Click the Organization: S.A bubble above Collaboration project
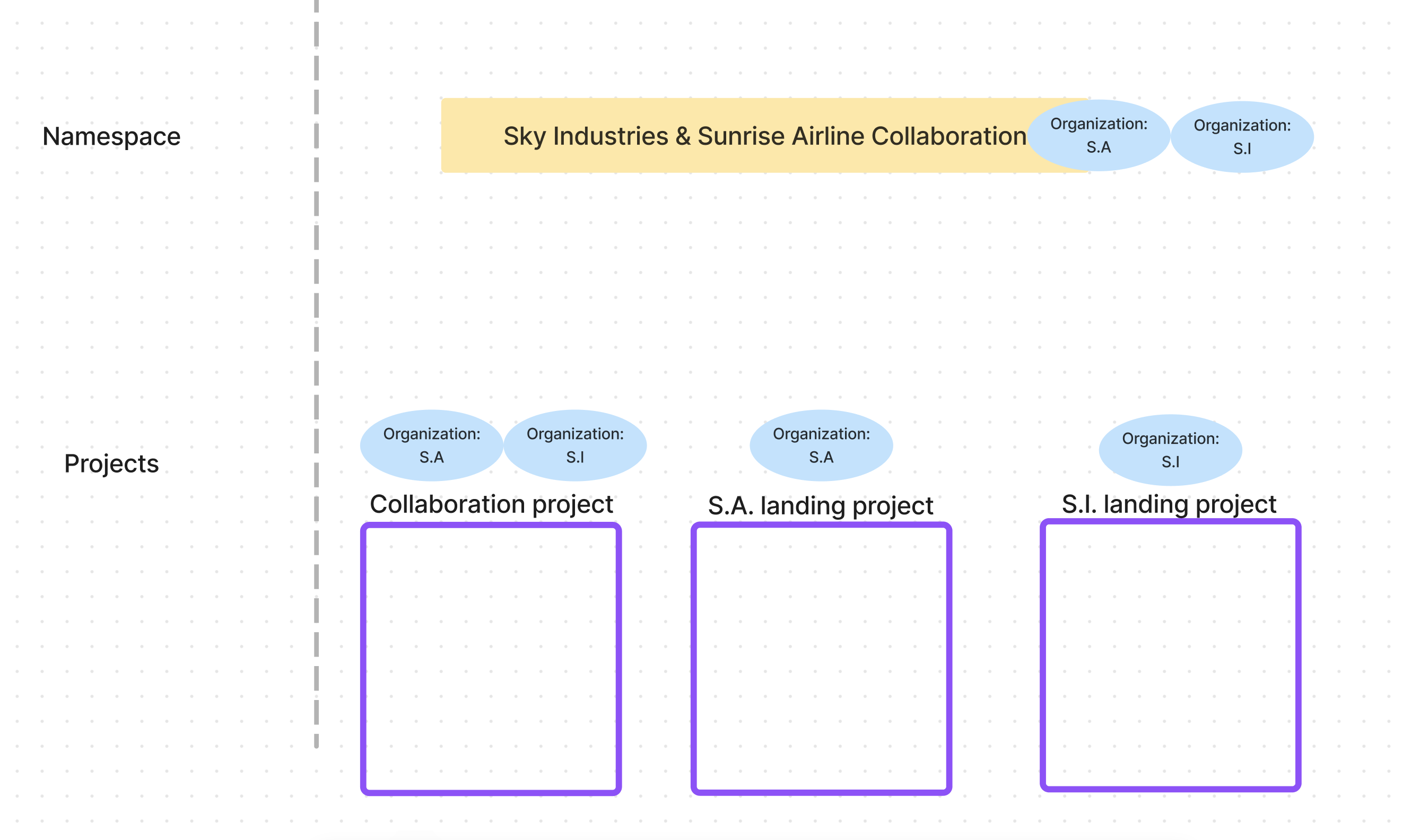This screenshot has height=840, width=1411. (x=431, y=445)
